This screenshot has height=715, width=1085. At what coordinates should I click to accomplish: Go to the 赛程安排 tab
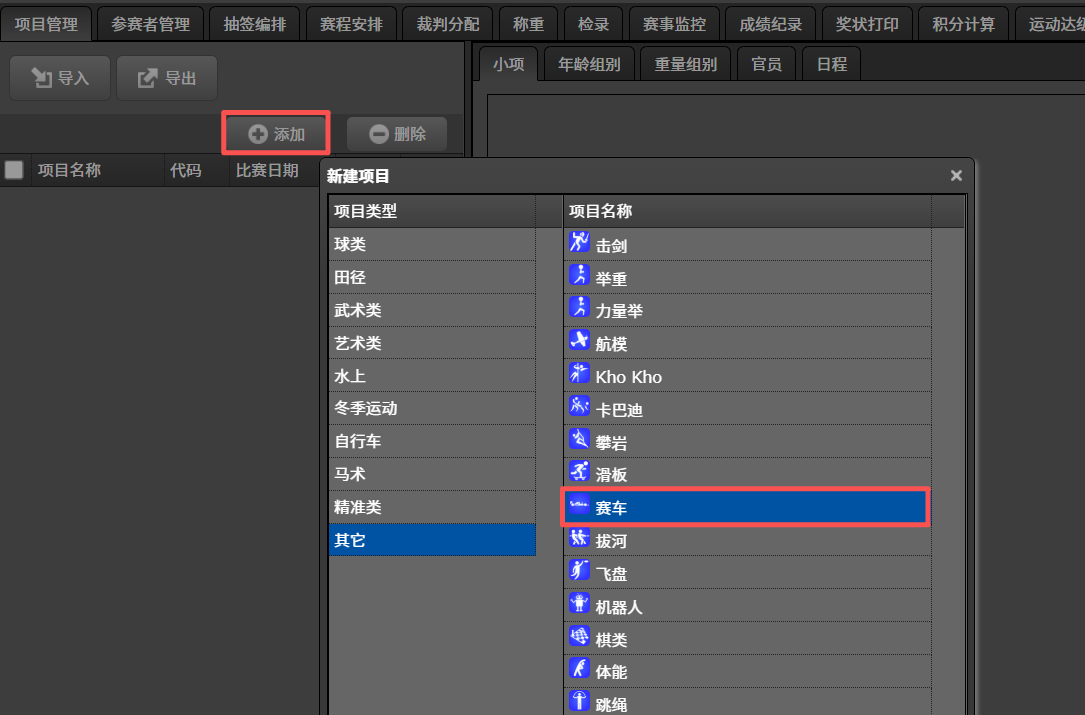click(352, 24)
